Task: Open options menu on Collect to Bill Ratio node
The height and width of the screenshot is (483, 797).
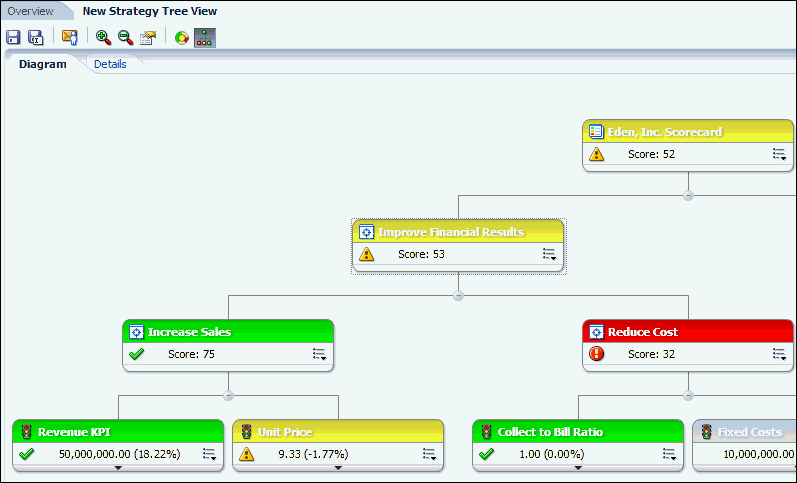Action: point(669,454)
